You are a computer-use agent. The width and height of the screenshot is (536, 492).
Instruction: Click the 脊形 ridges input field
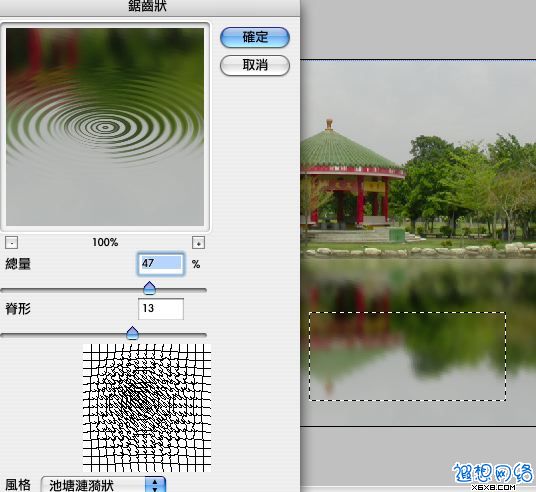pyautogui.click(x=161, y=309)
